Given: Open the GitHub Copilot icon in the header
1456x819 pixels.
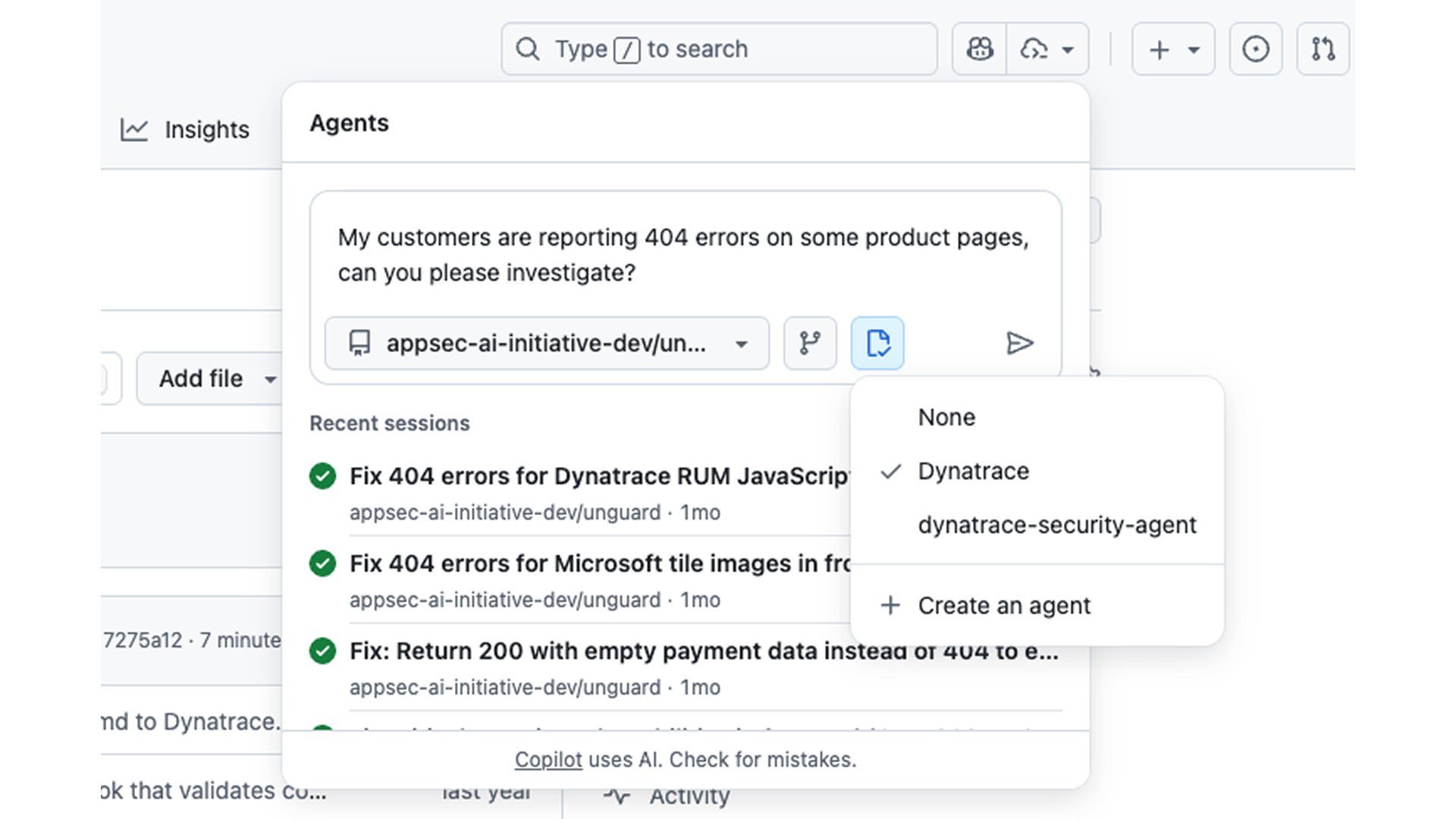Looking at the screenshot, I should click(978, 49).
